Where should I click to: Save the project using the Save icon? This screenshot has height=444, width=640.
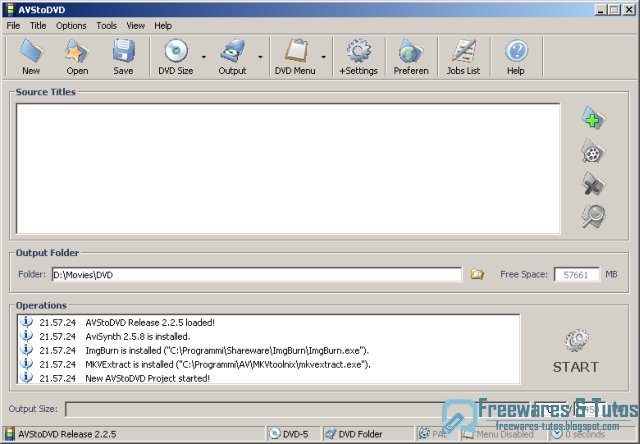click(123, 51)
